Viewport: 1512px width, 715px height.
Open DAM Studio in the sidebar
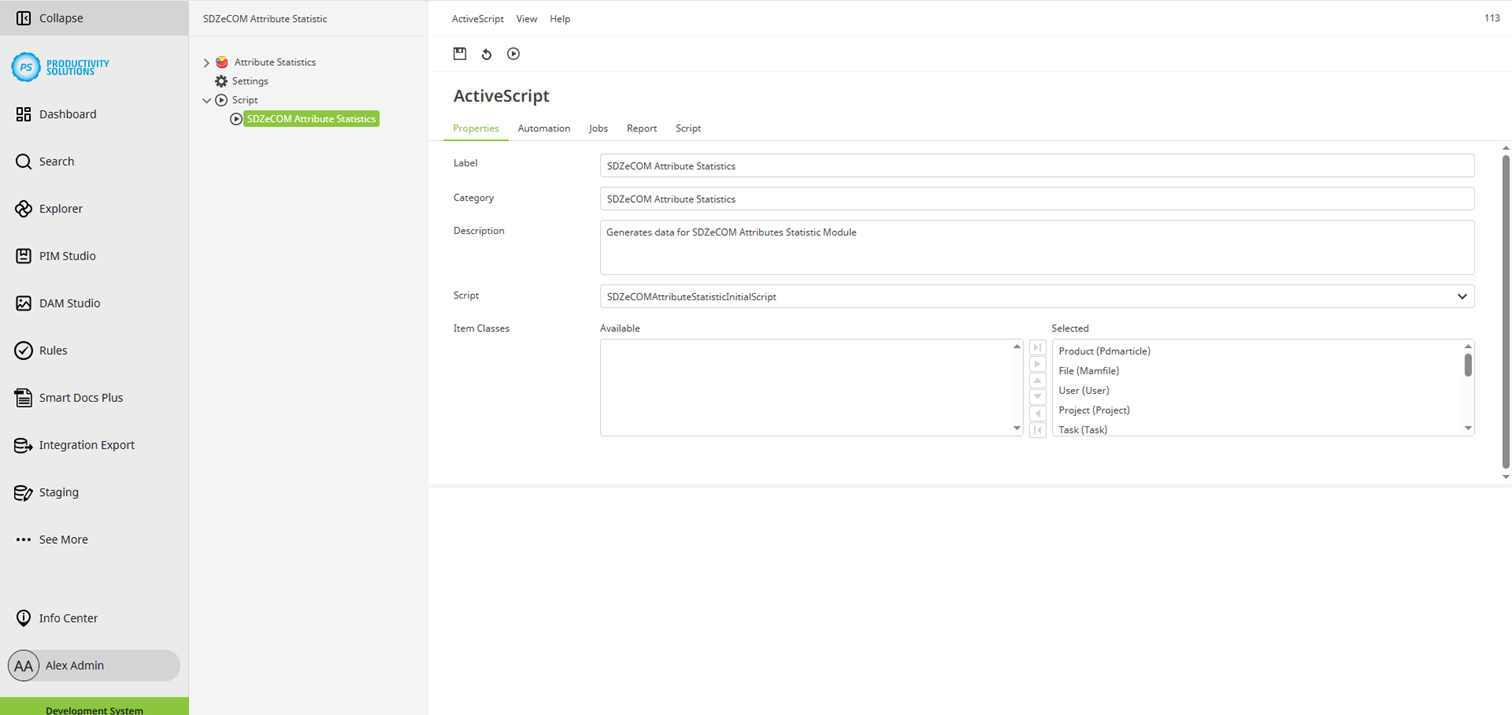(69, 303)
